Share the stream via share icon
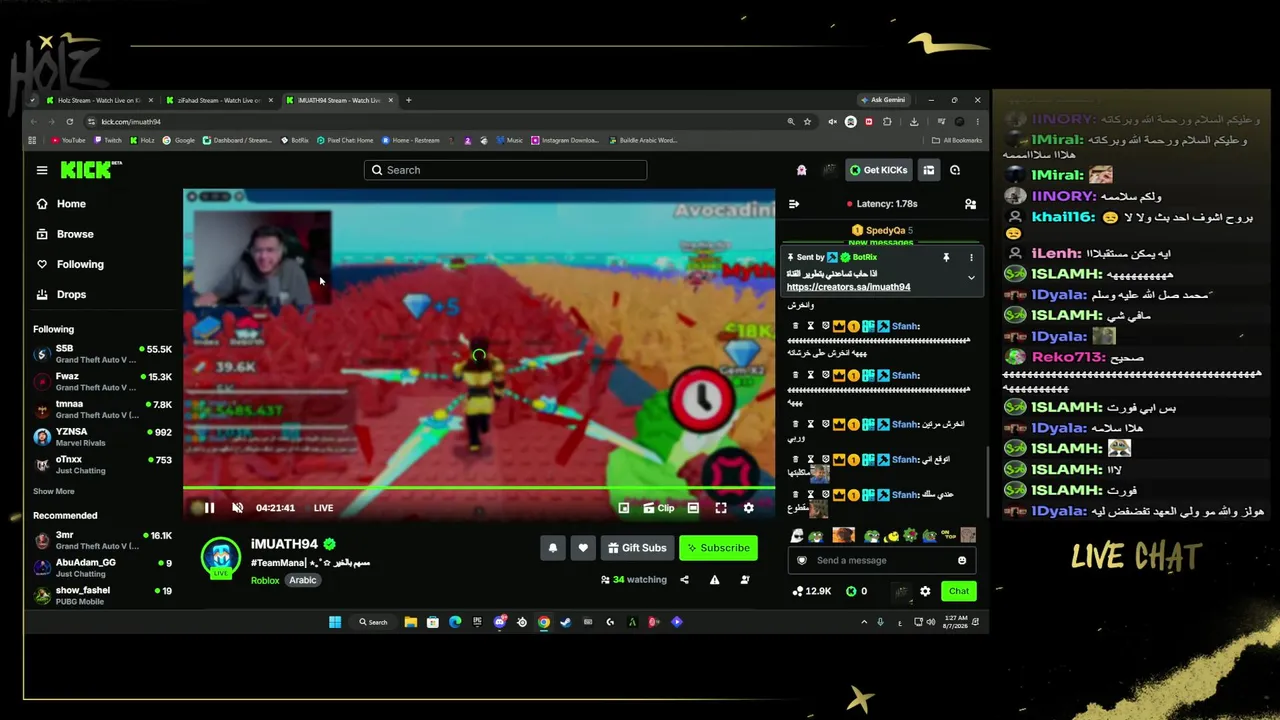Screen dimensions: 1280x720 (684, 580)
